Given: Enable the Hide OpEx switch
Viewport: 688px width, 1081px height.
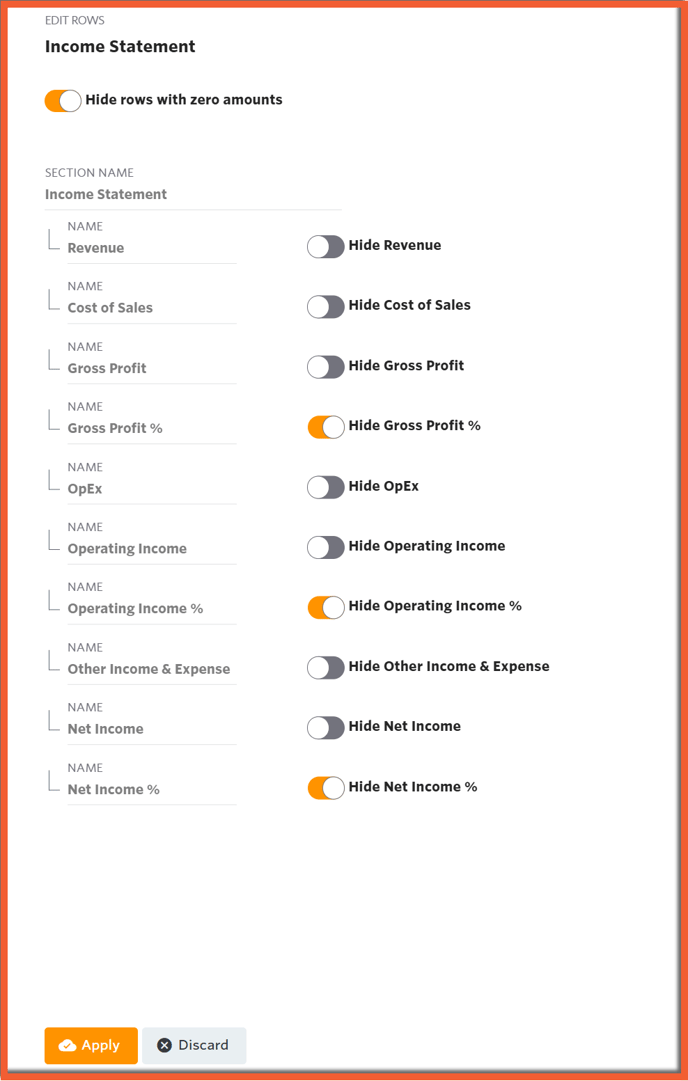Looking at the screenshot, I should (325, 487).
